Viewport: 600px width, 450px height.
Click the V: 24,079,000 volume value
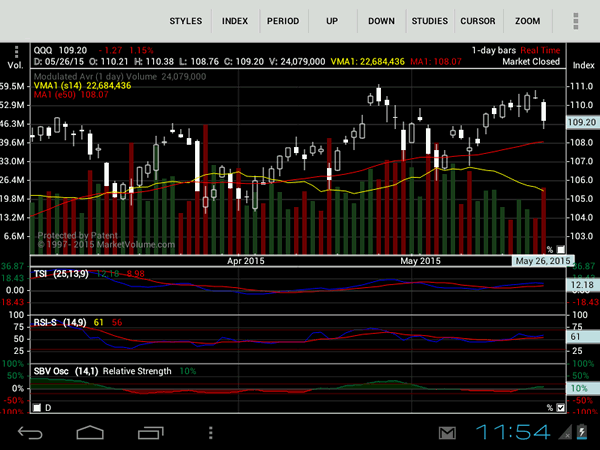297,62
